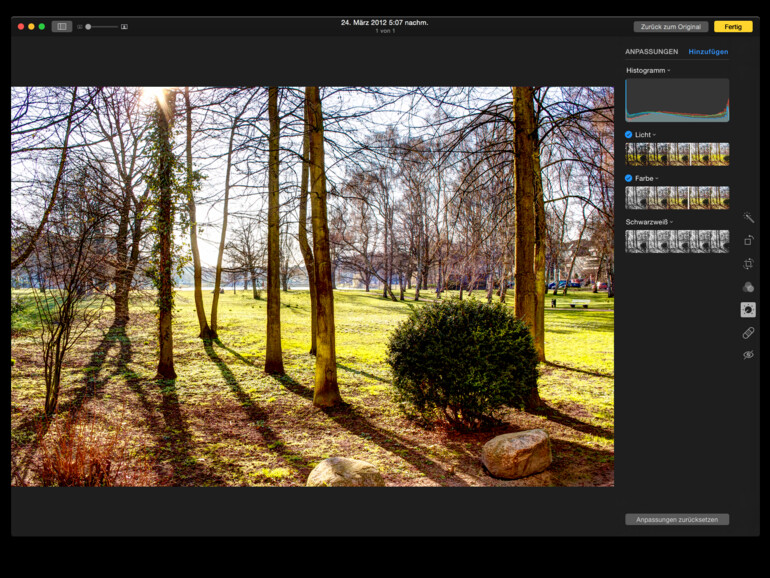Click the Schwarzweiß thumbnail strip slider
770x578 pixels.
[677, 241]
